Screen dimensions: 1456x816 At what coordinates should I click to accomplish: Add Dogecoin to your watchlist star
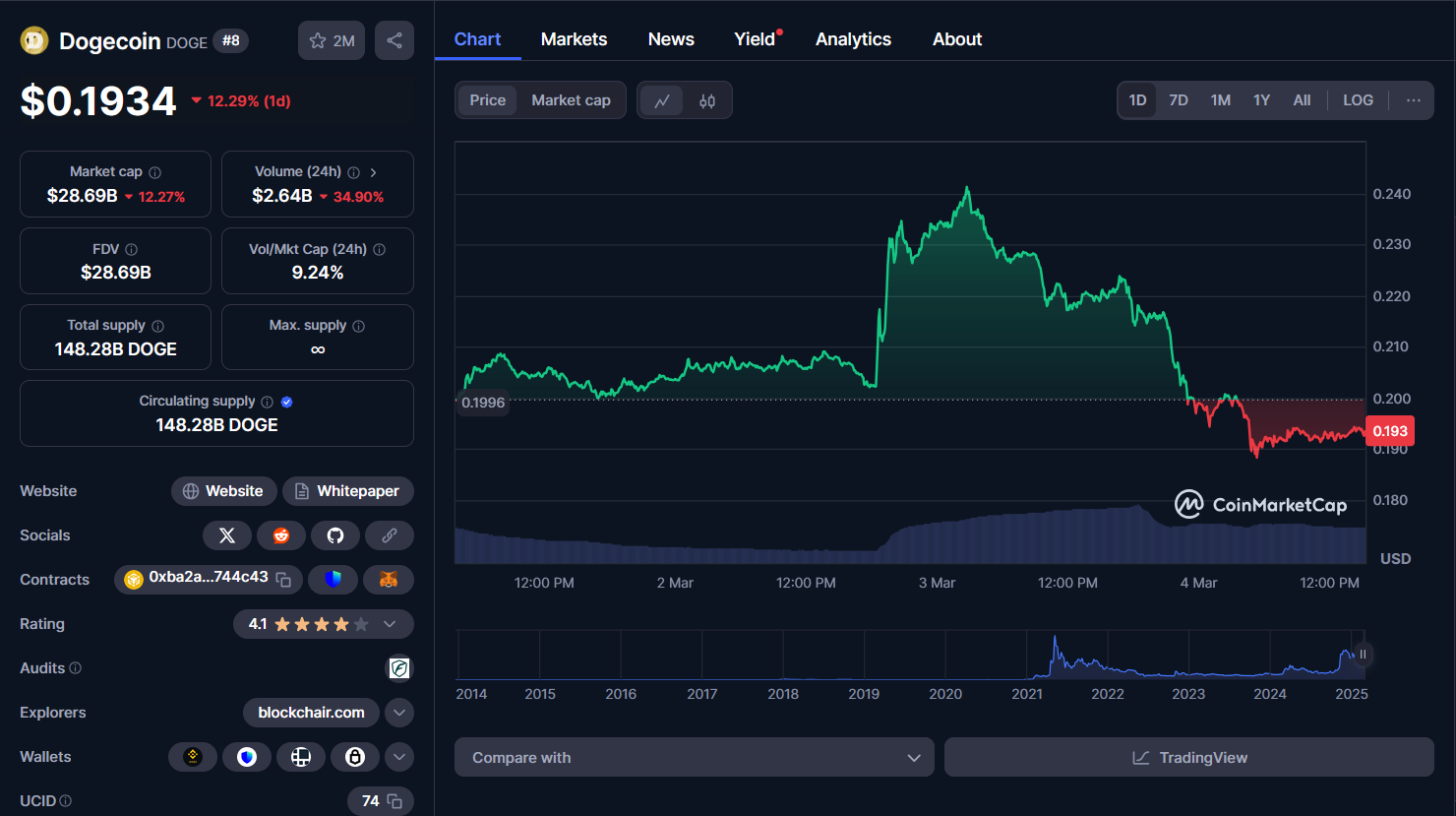319,39
